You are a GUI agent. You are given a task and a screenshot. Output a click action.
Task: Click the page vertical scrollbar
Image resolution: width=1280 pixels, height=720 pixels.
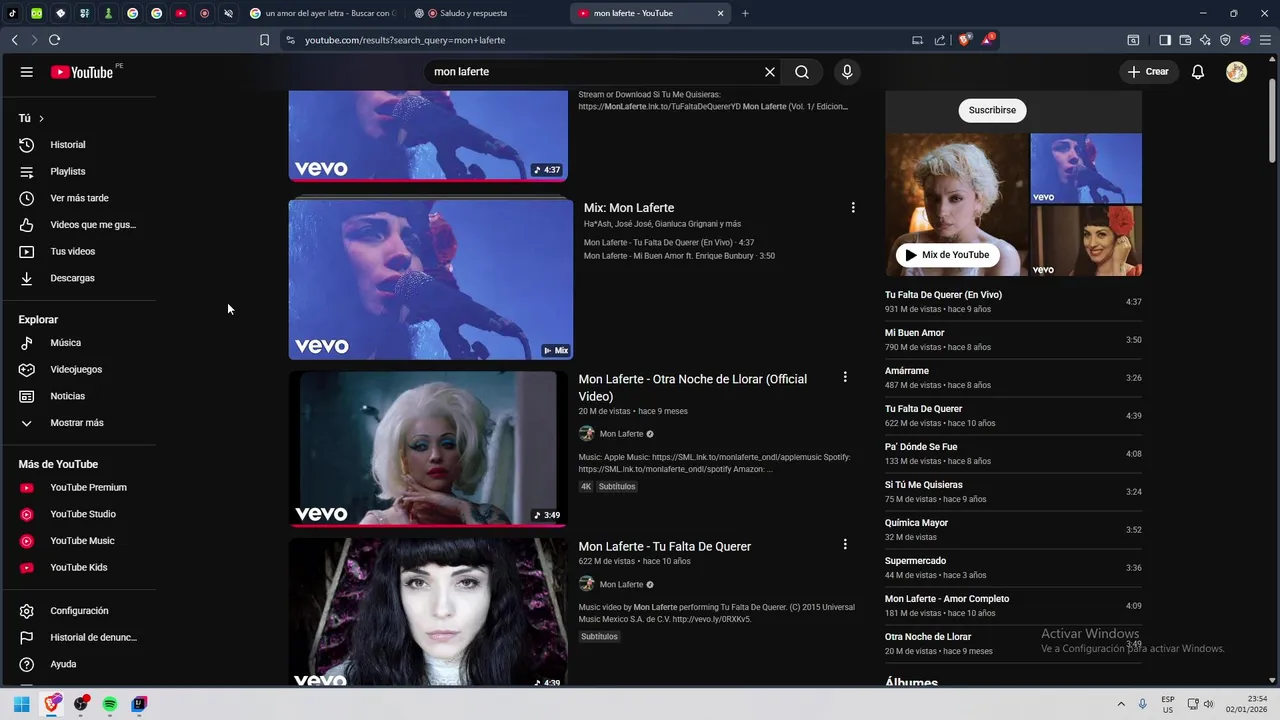(x=1272, y=120)
